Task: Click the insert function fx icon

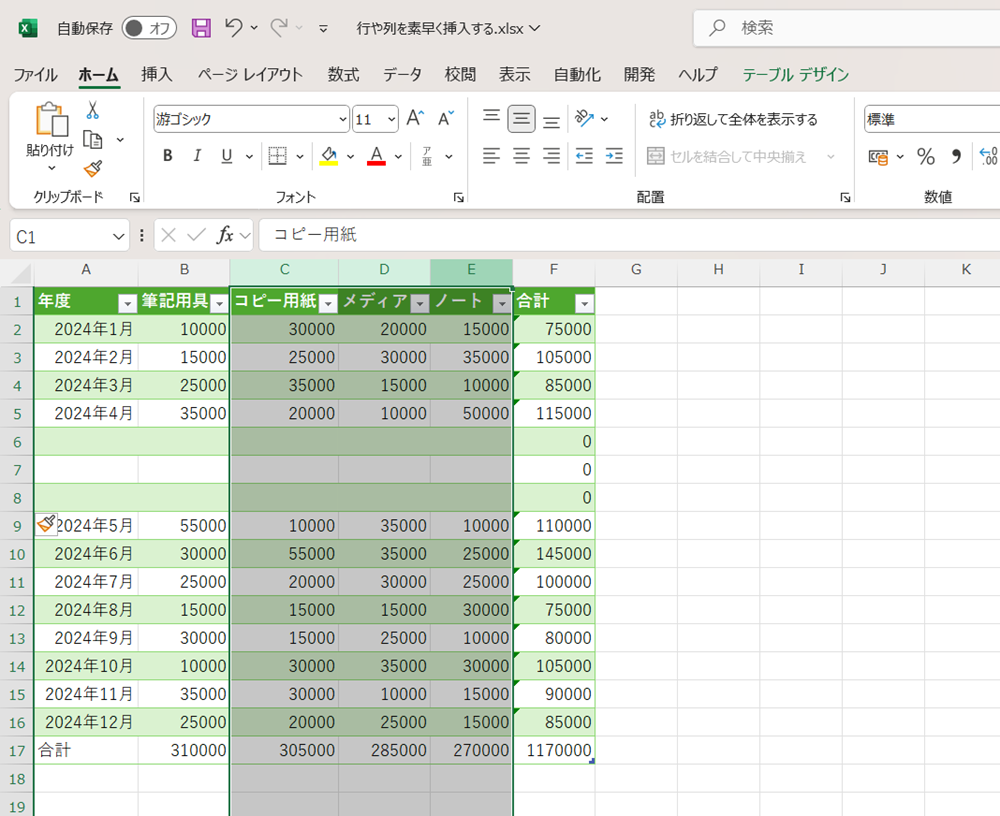Action: pyautogui.click(x=225, y=235)
